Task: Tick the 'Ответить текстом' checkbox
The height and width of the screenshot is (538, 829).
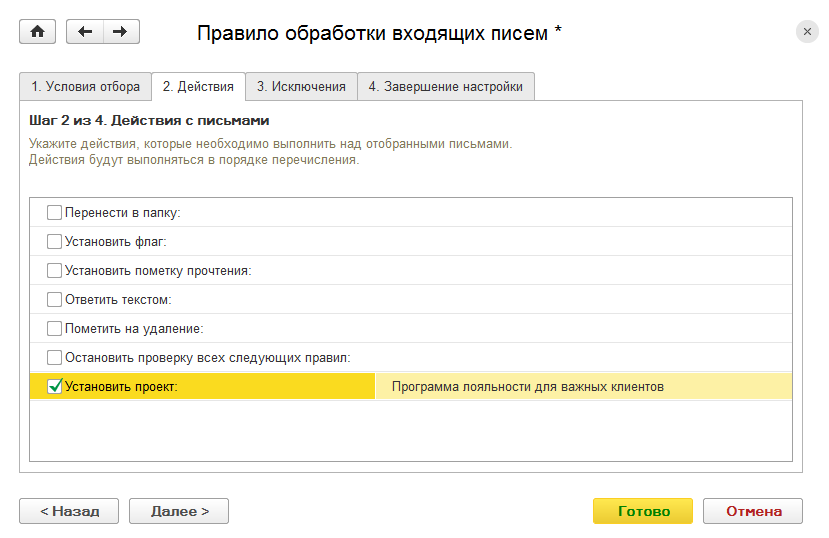Action: coord(54,300)
